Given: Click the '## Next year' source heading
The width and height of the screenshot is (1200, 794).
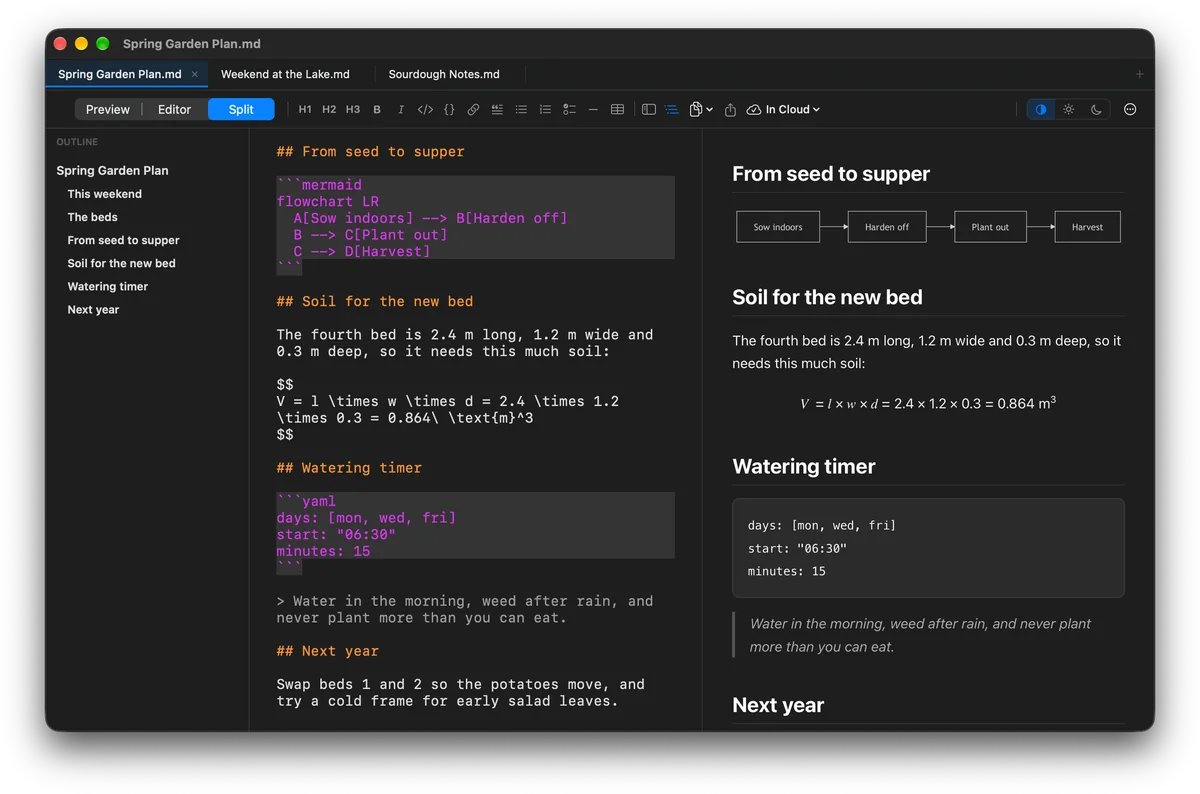Looking at the screenshot, I should coord(327,651).
